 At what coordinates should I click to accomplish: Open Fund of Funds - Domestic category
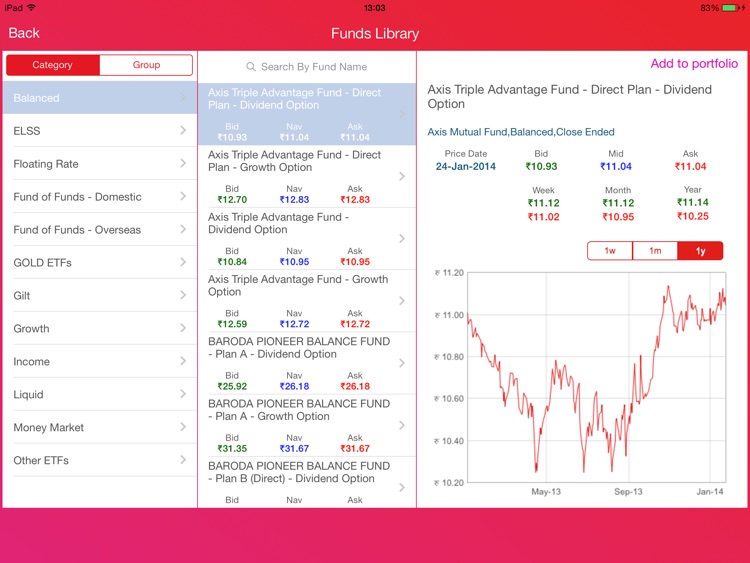99,197
